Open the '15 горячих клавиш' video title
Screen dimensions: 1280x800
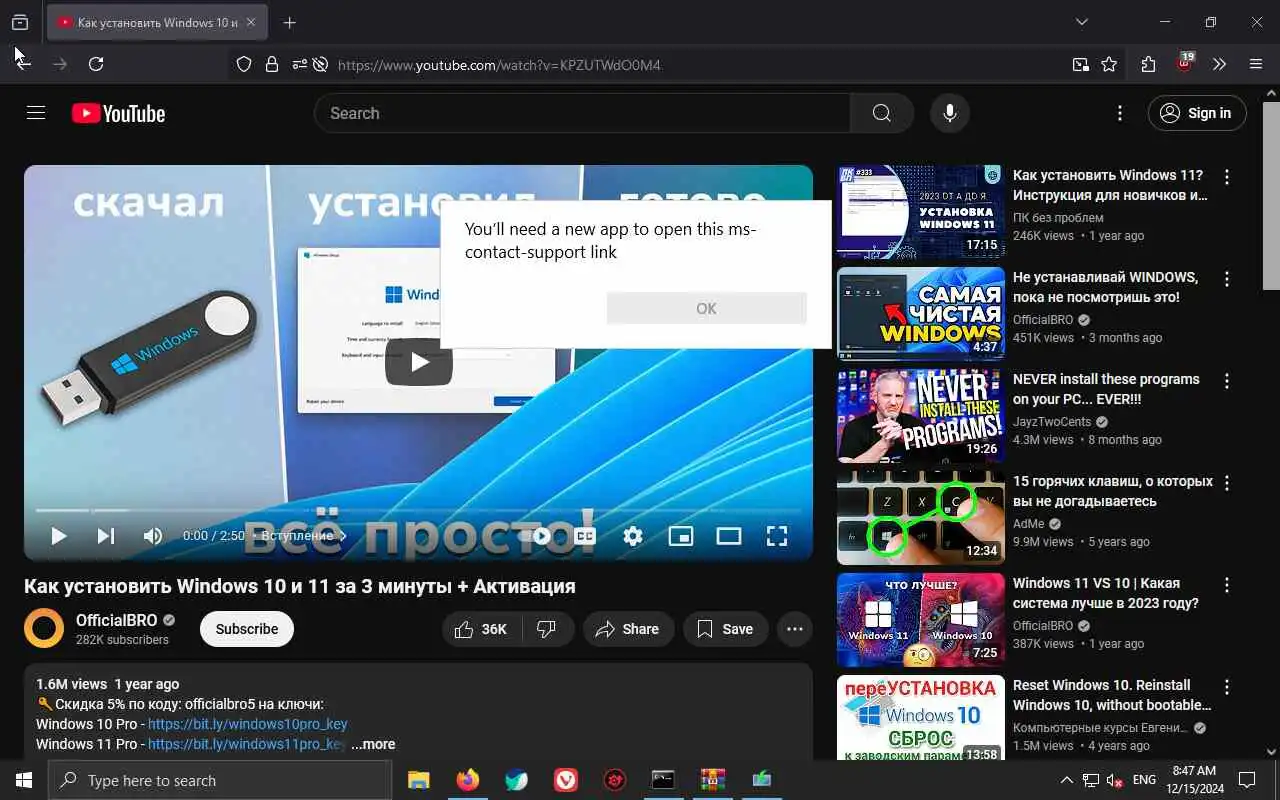1113,491
